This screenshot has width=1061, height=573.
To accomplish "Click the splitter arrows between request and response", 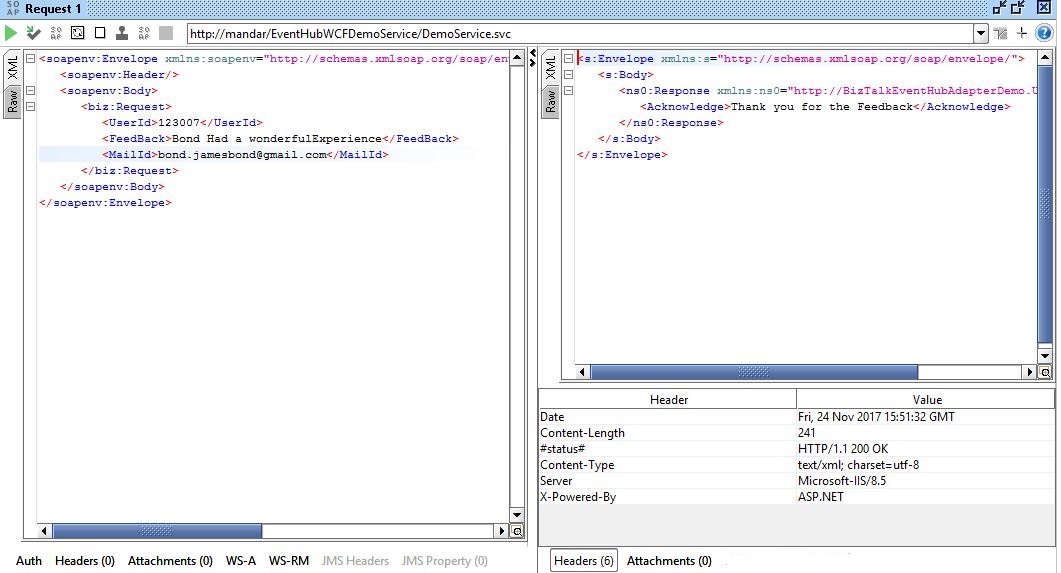I will tap(533, 58).
